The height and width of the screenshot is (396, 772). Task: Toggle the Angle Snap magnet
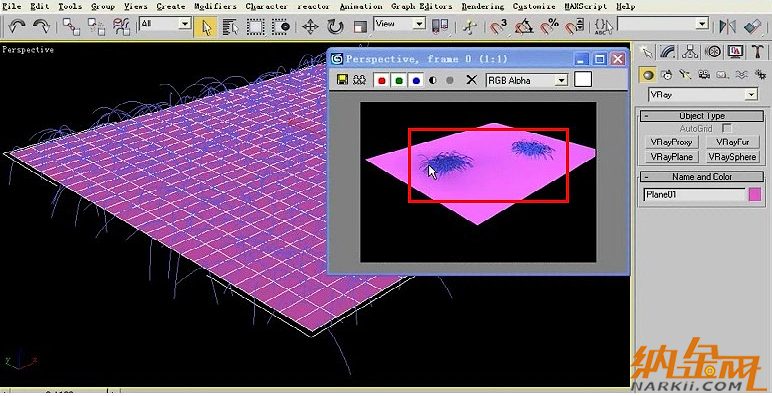tap(524, 26)
